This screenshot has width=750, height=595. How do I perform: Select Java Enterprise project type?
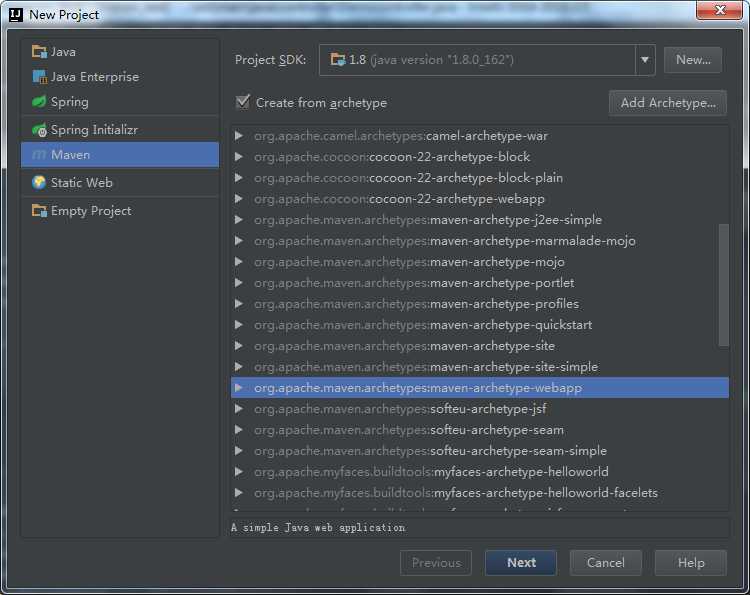(x=120, y=77)
